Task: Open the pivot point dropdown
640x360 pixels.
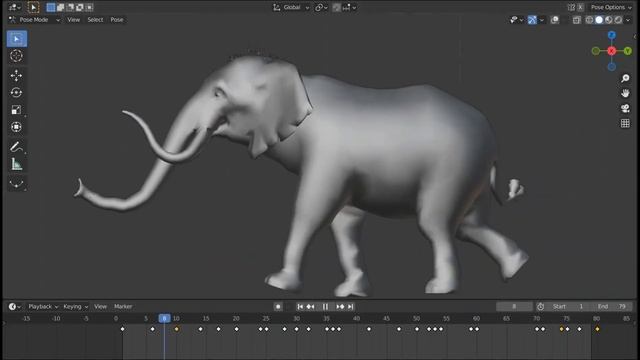Action: coord(321,7)
